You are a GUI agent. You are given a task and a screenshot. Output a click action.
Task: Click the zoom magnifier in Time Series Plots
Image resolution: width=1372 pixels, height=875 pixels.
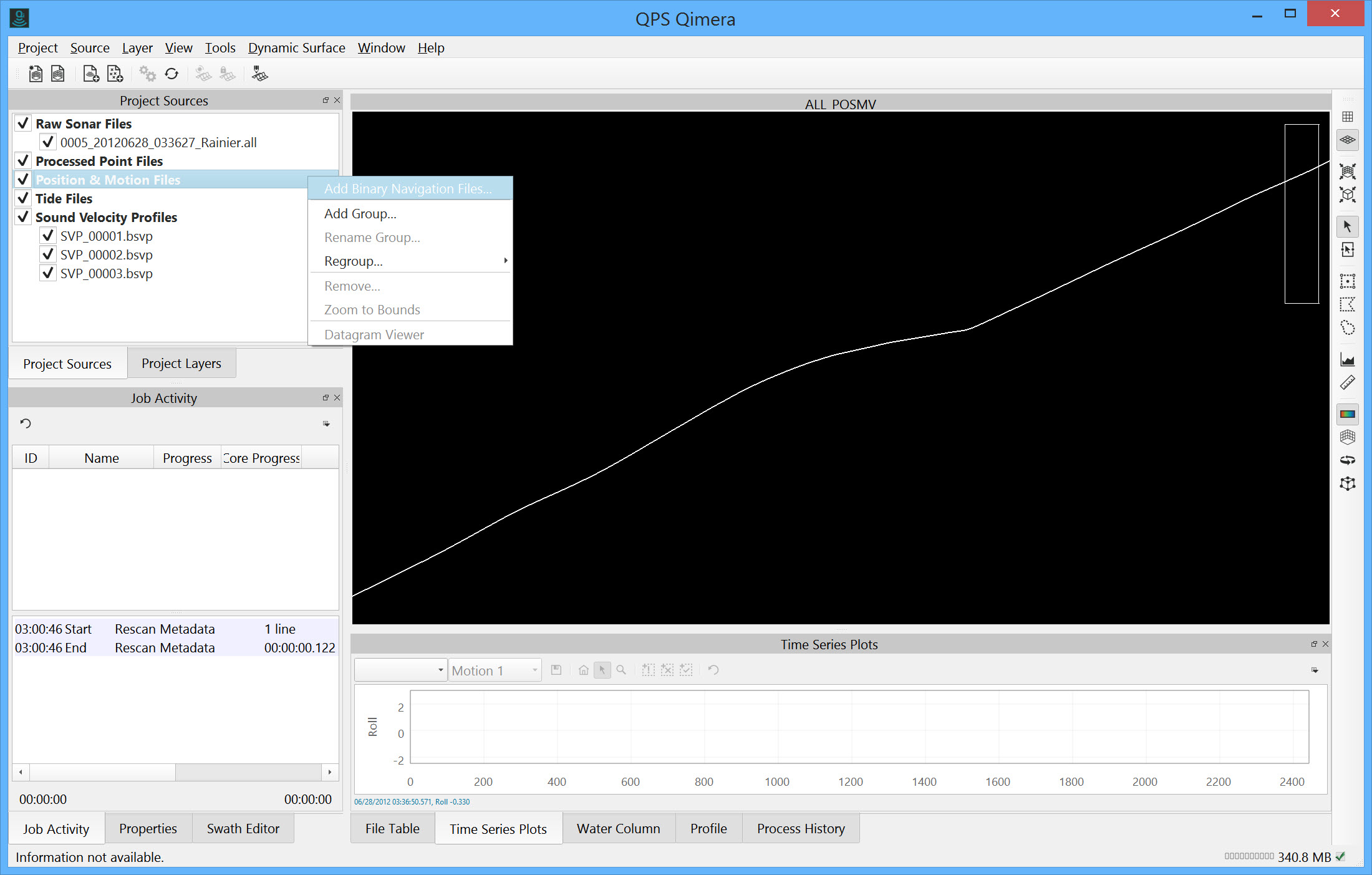pos(621,670)
